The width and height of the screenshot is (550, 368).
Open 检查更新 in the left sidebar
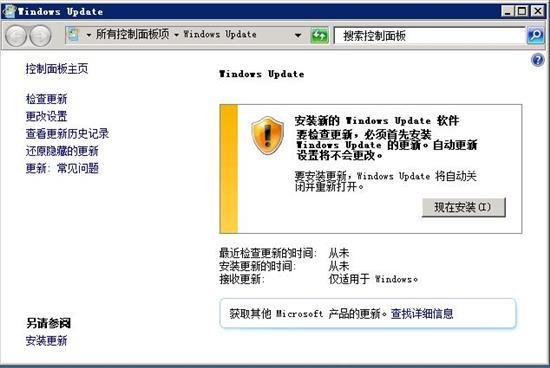[x=46, y=99]
